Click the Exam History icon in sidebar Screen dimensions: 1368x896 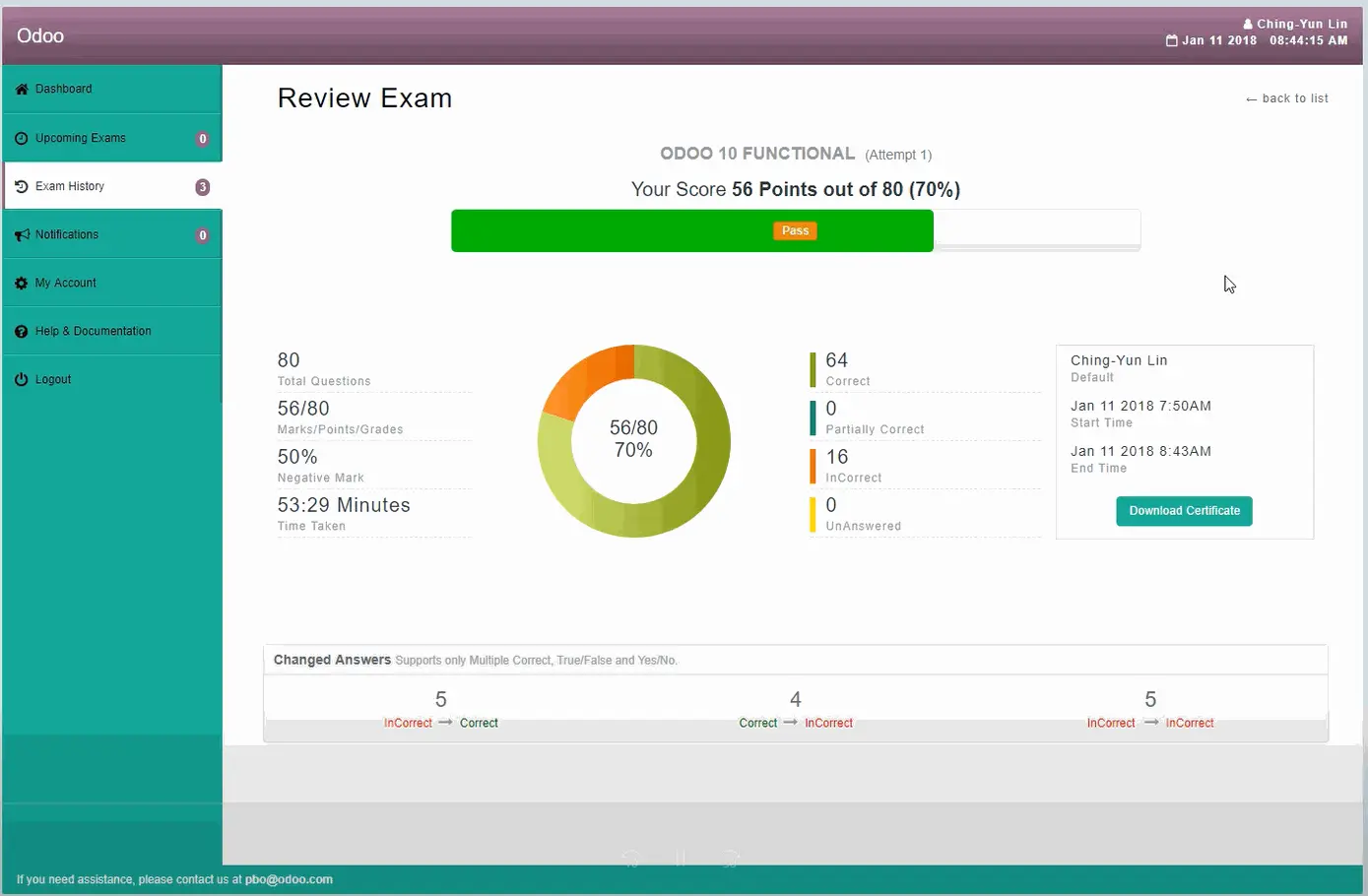pyautogui.click(x=22, y=186)
